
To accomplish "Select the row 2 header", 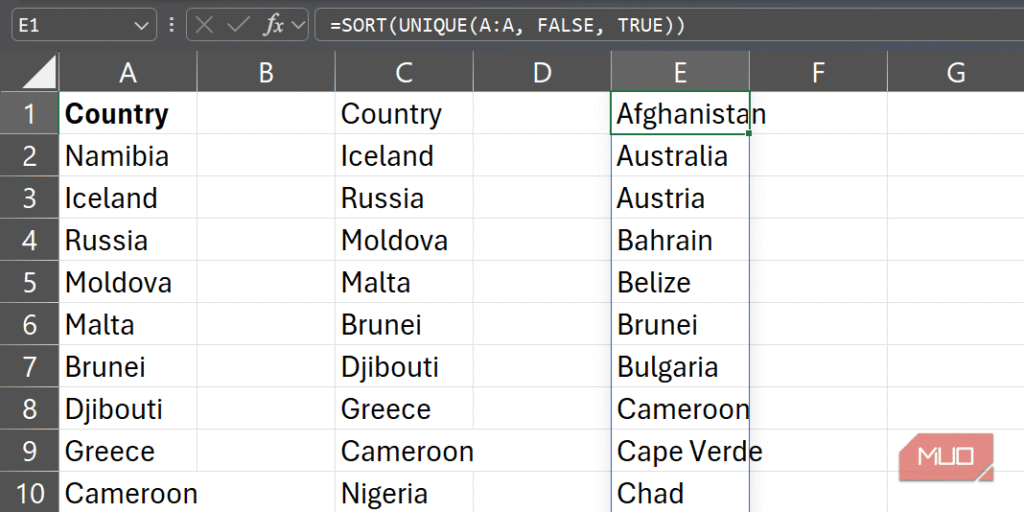I will 29,155.
